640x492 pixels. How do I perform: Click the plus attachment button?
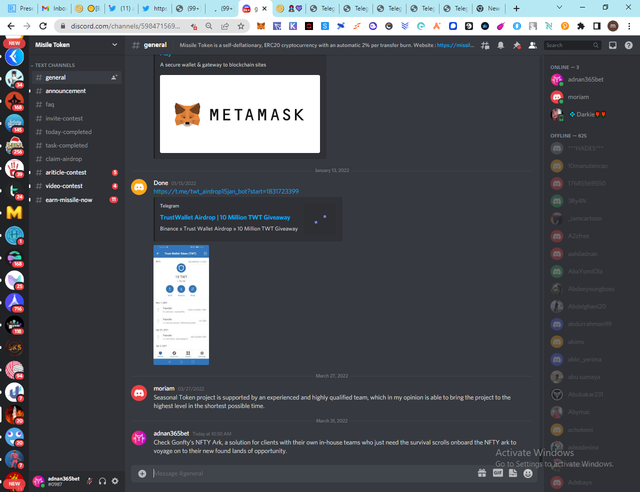point(142,474)
